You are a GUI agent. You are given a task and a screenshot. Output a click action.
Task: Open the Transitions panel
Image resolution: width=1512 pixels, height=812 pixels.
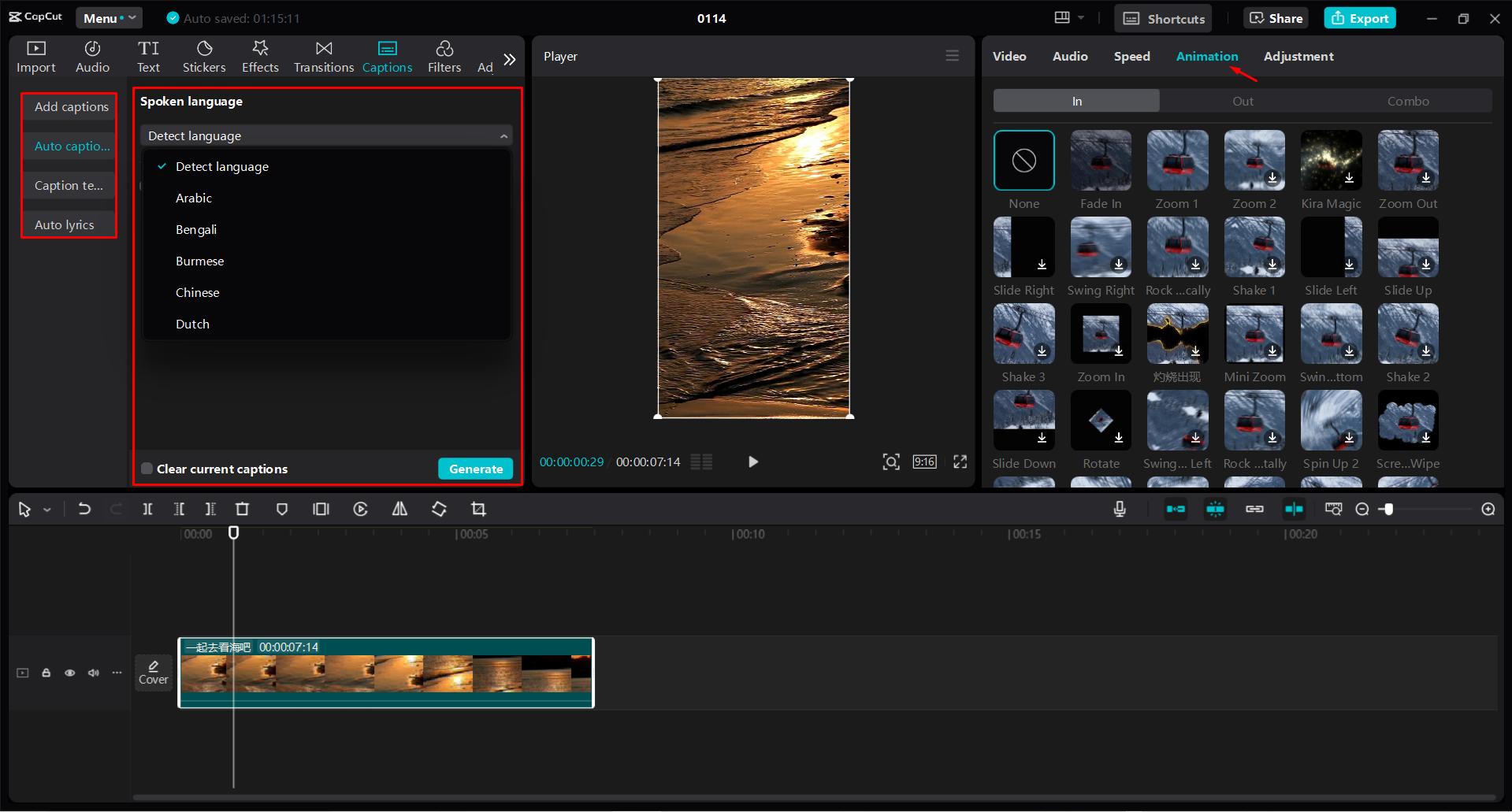tap(323, 56)
